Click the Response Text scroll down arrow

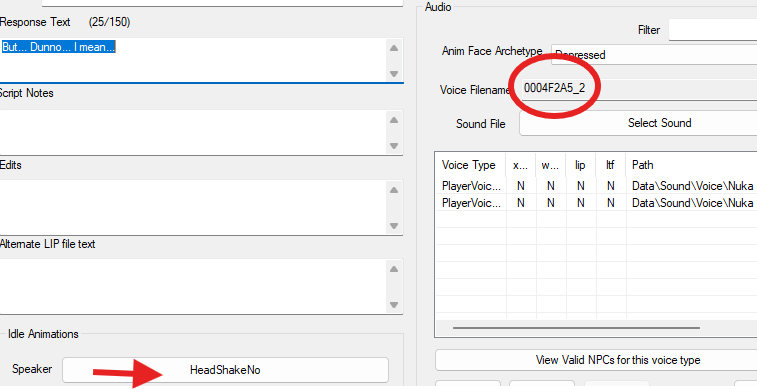click(x=394, y=74)
